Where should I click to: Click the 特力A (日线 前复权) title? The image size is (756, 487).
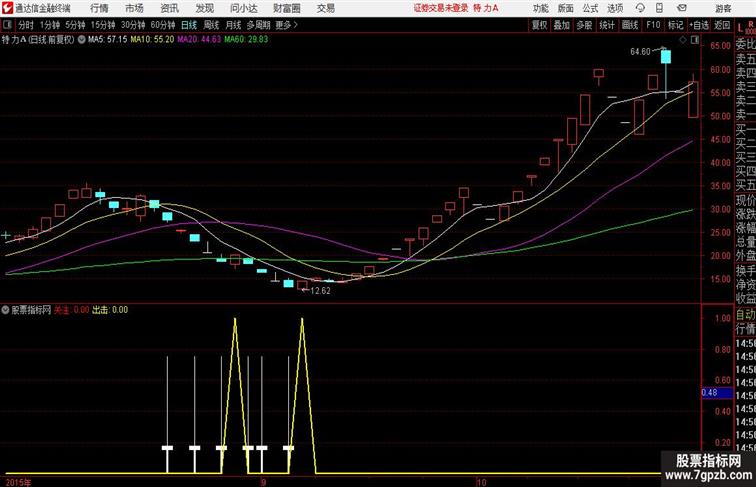pos(38,40)
